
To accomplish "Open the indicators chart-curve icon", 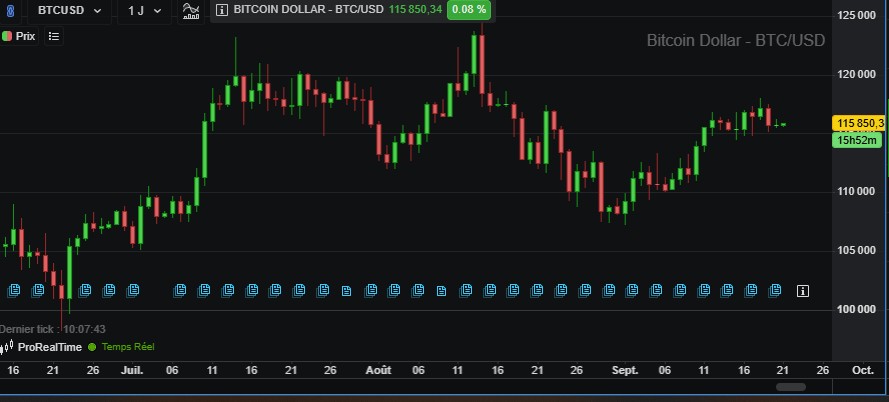I will pos(192,11).
